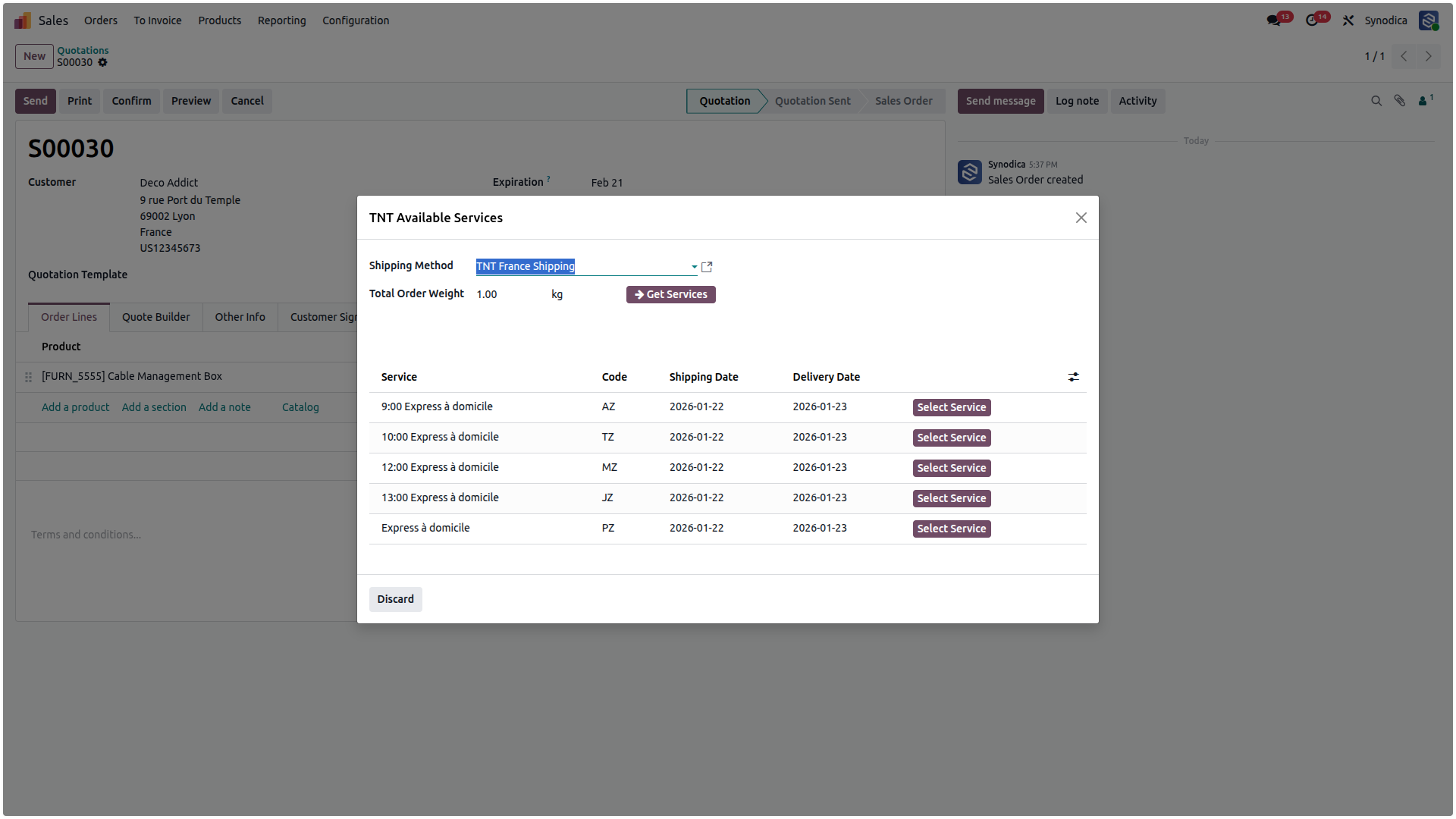Image resolution: width=1456 pixels, height=819 pixels.
Task: Click the Synodica avatar in chatter message
Action: click(970, 172)
